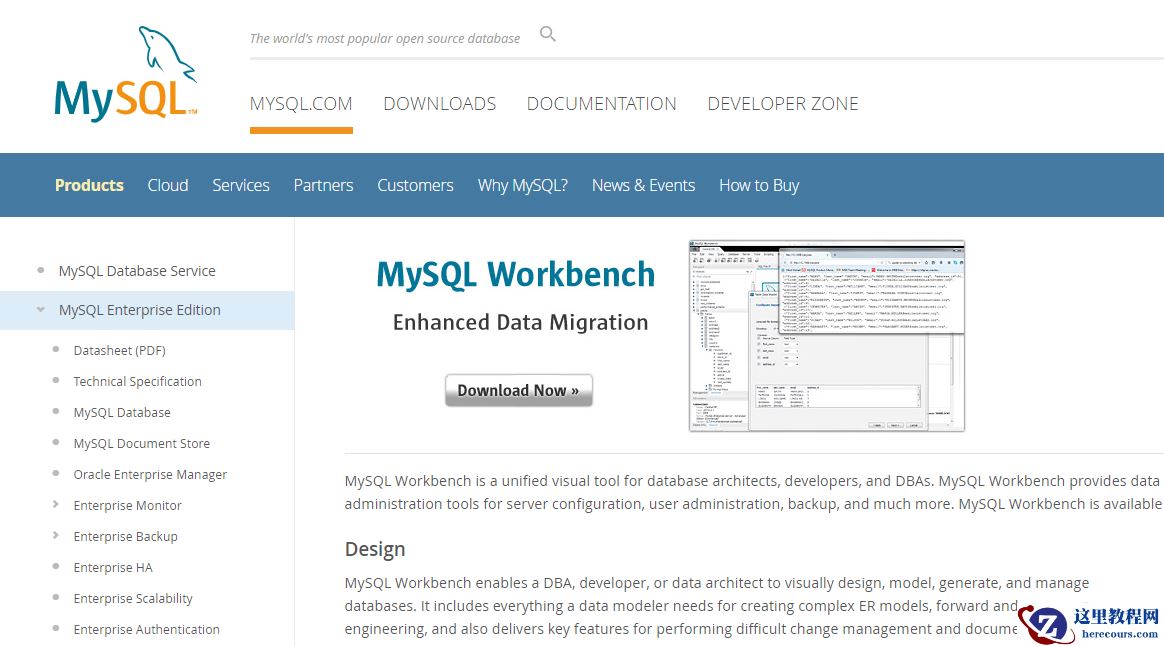
Task: Open the Enterprise HA link
Action: [113, 567]
